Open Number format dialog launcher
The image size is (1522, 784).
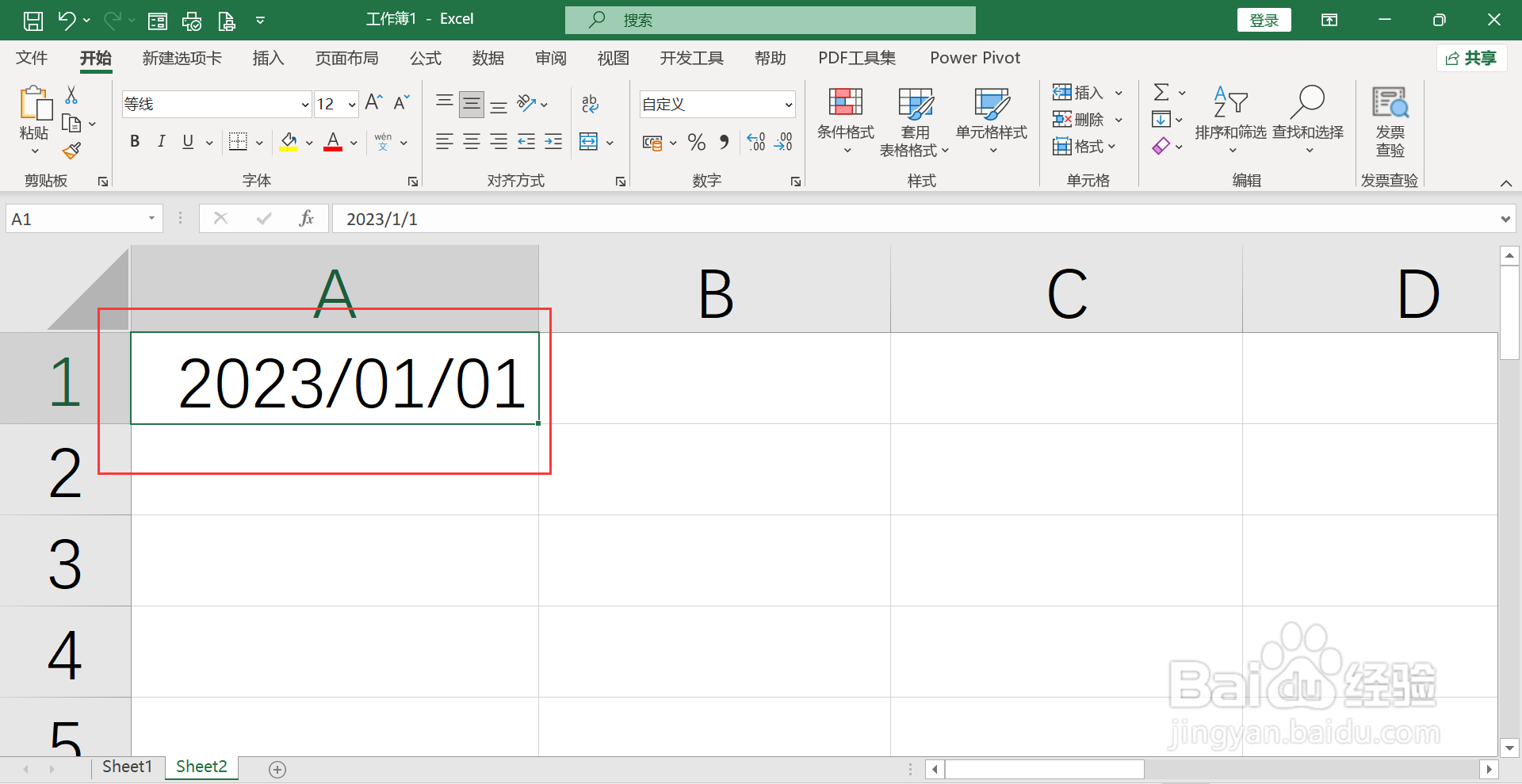(x=795, y=182)
